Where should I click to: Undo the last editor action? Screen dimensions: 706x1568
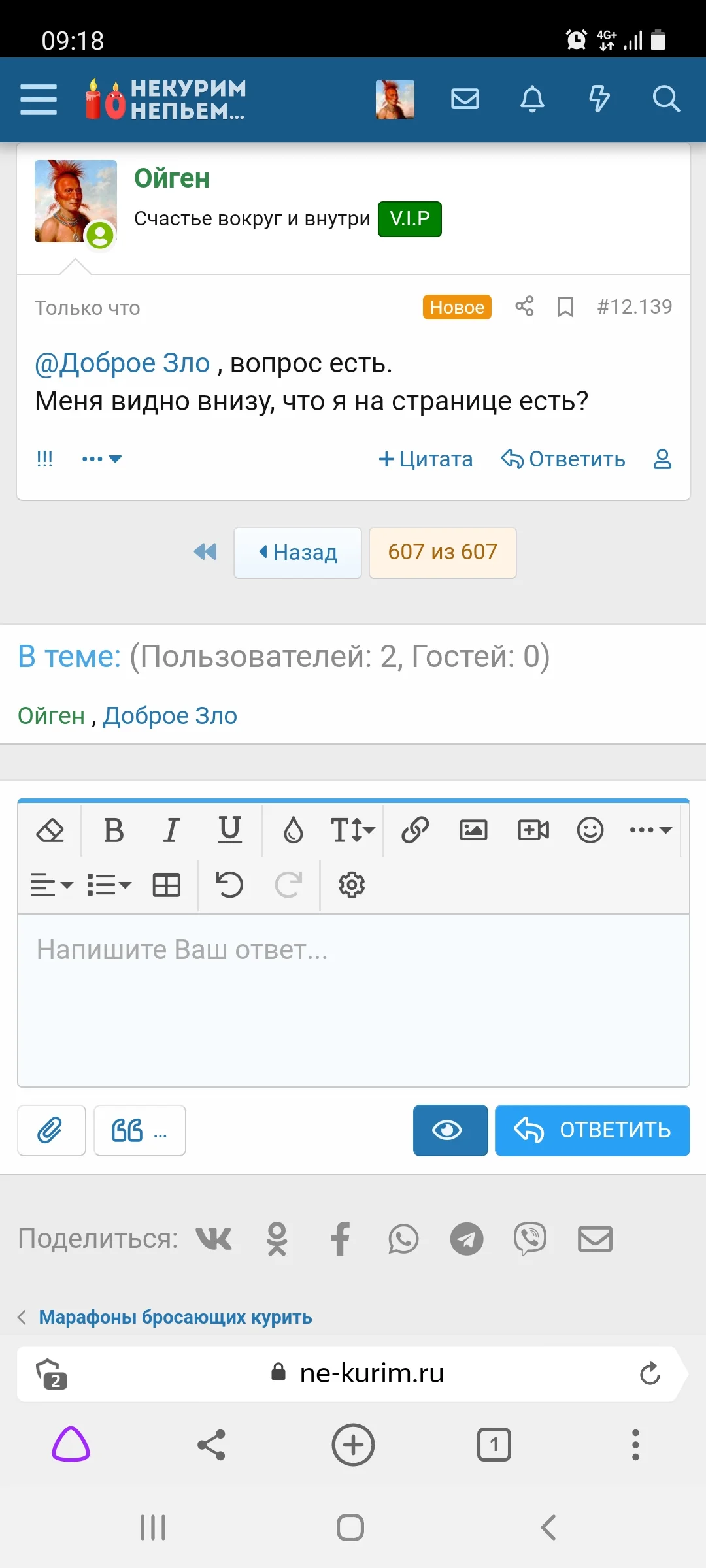pyautogui.click(x=227, y=886)
